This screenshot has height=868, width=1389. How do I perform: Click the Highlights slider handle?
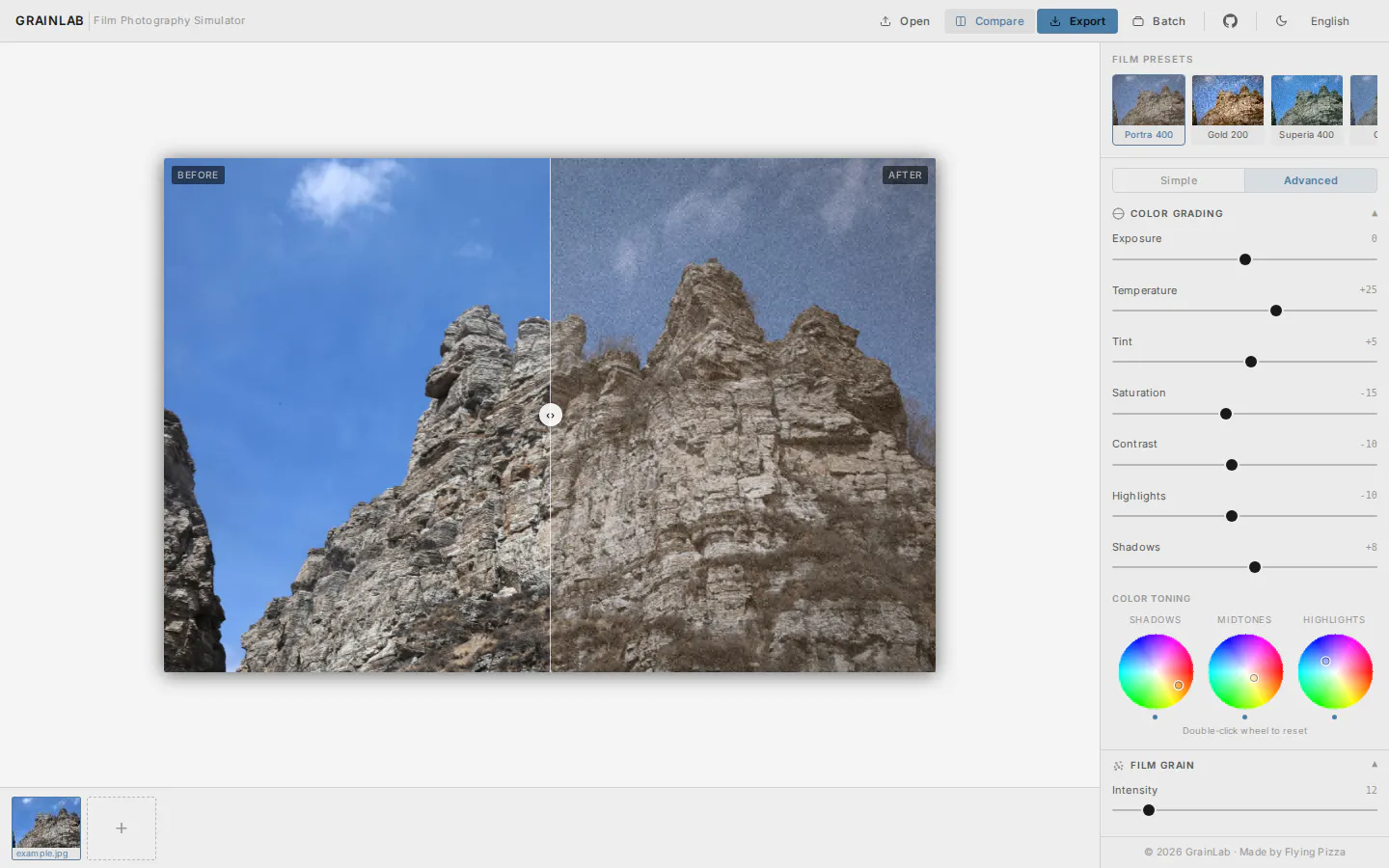tap(1232, 516)
